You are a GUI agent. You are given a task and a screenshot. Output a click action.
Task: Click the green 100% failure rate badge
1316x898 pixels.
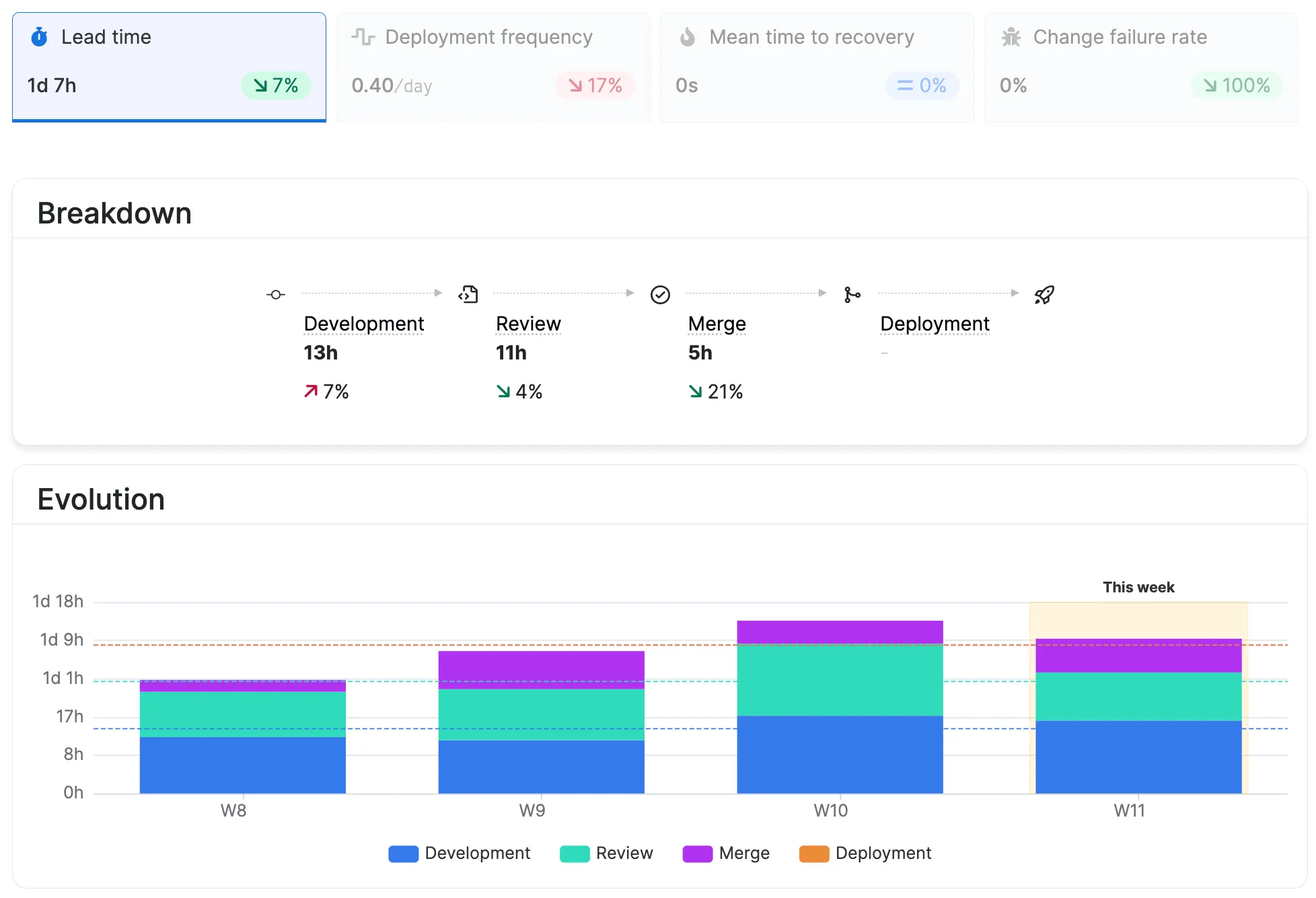(x=1237, y=85)
